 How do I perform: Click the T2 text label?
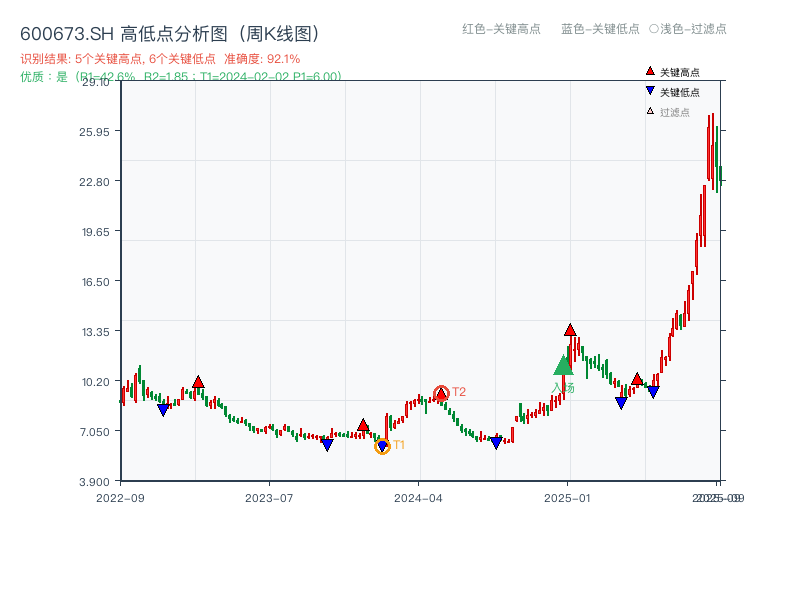point(459,392)
